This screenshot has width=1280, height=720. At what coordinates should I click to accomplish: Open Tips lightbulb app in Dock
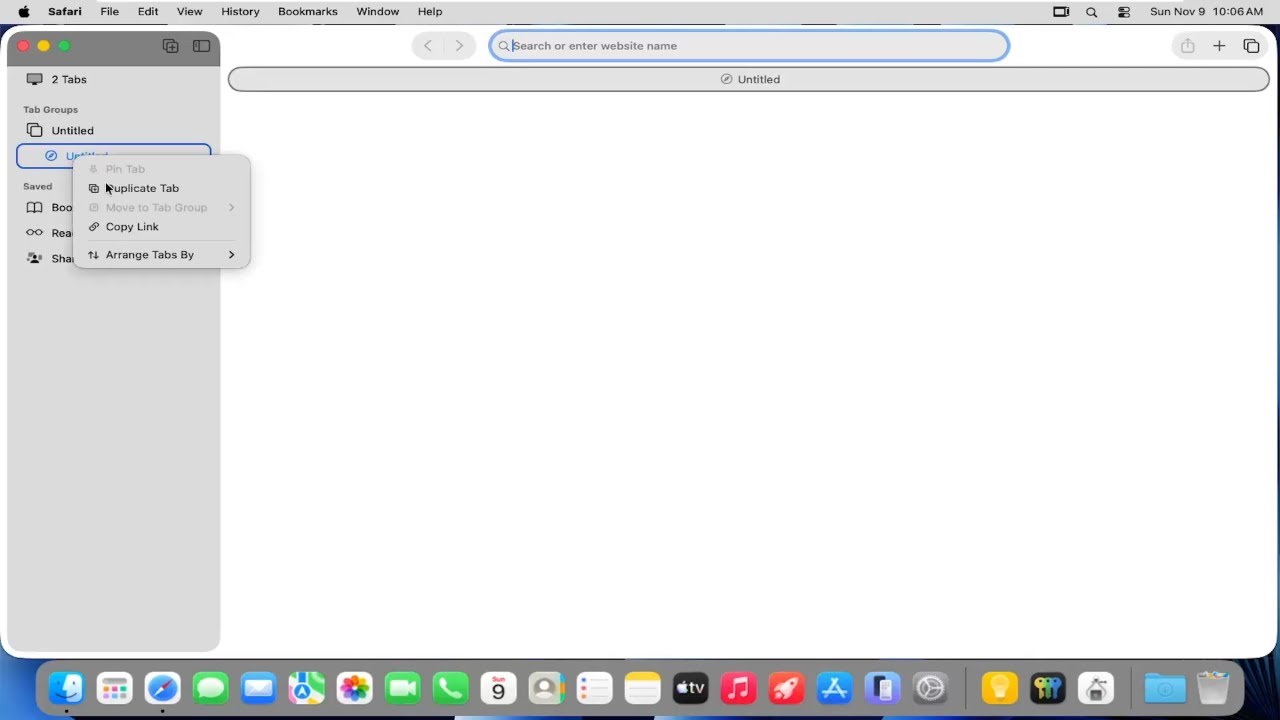tap(999, 688)
